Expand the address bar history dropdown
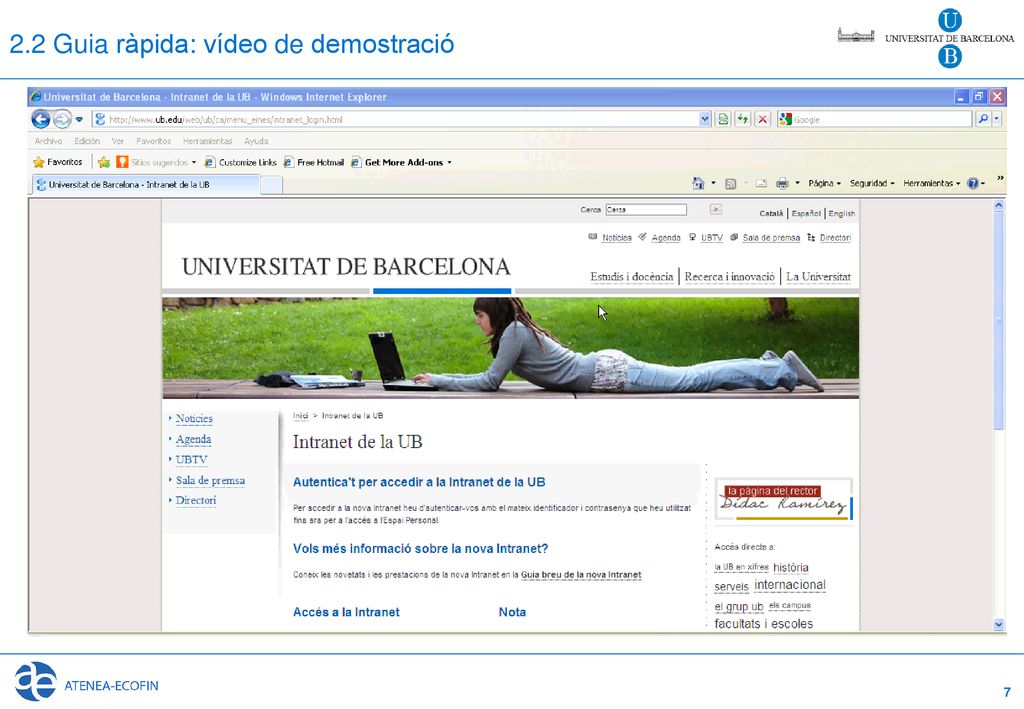Image resolution: width=1024 pixels, height=709 pixels. 705,119
